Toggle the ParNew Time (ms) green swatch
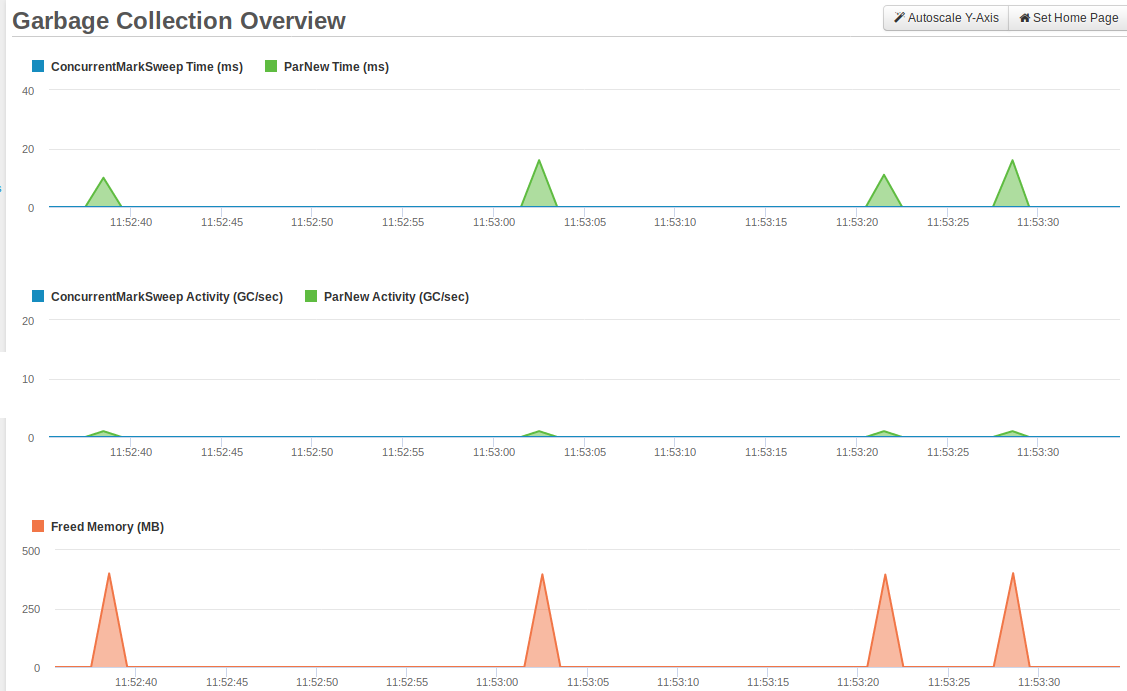 271,66
